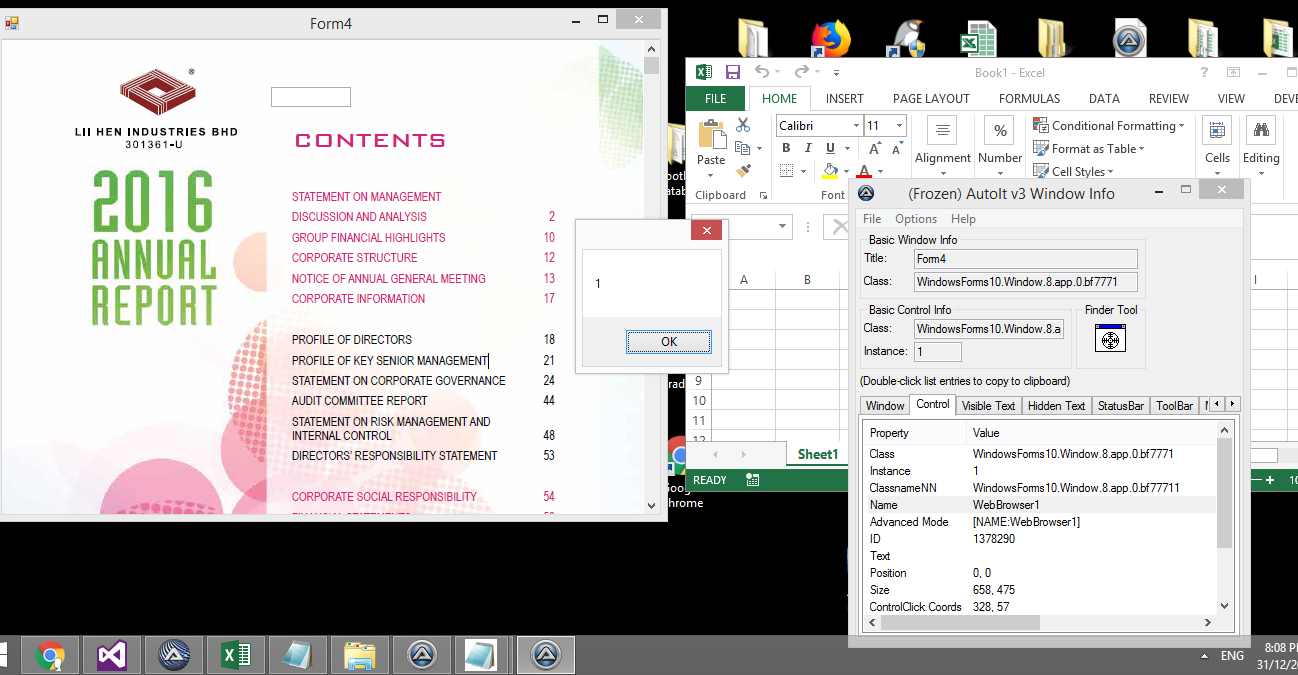Select the Format Painter brush in Excel
The width and height of the screenshot is (1298, 675).
coord(743,171)
